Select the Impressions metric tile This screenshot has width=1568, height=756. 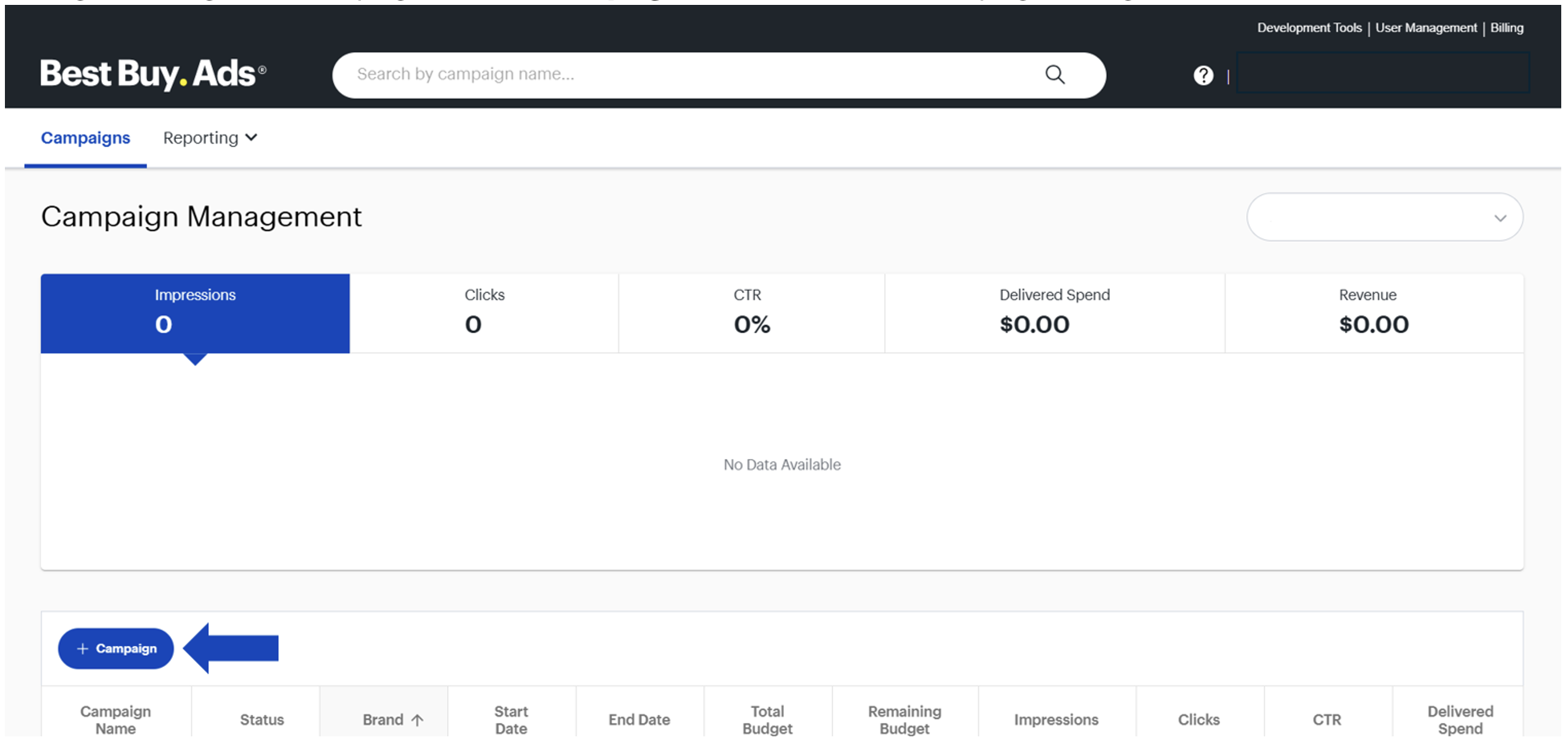(195, 313)
